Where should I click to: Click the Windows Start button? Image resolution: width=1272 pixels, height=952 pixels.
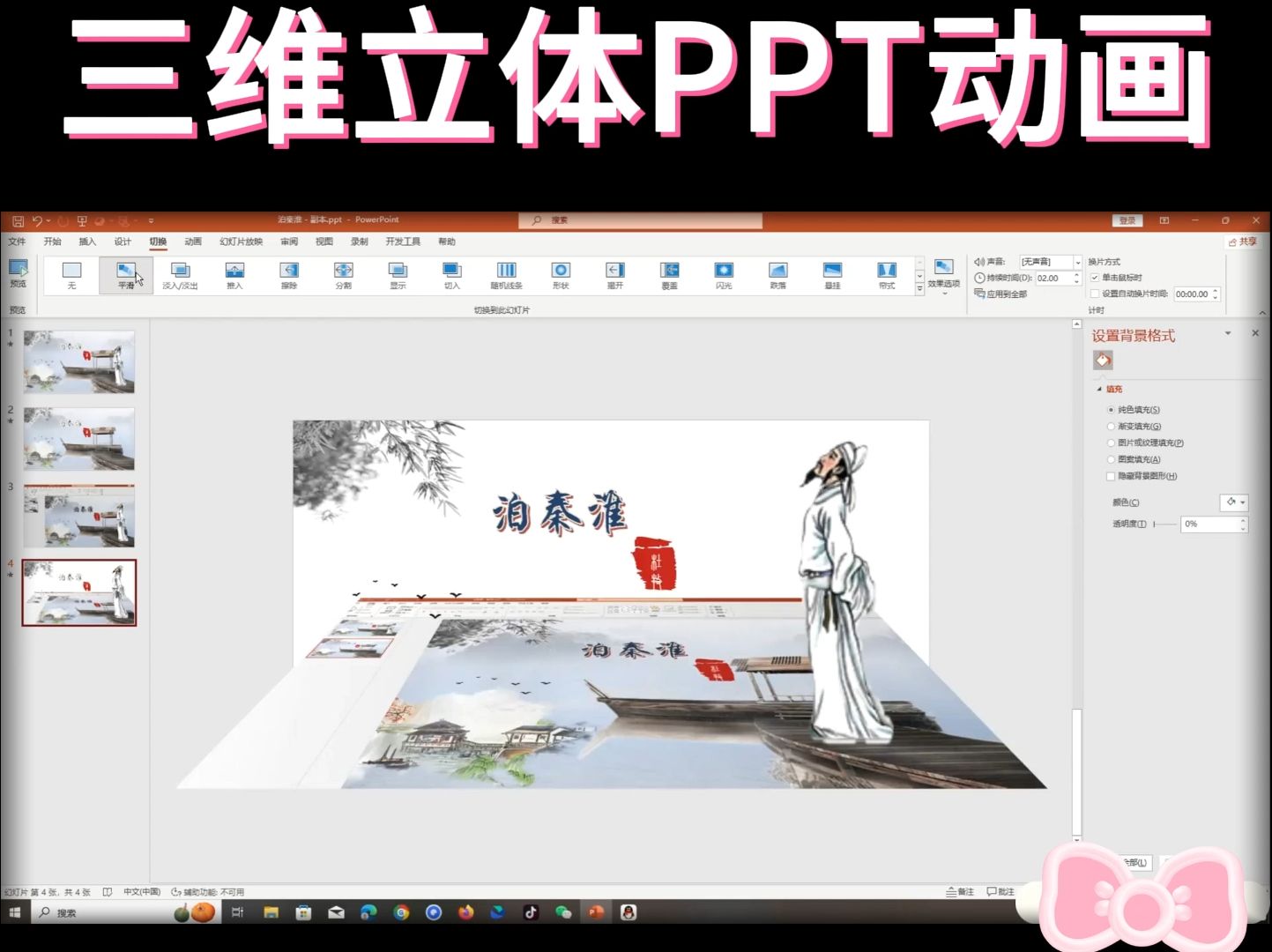click(15, 912)
